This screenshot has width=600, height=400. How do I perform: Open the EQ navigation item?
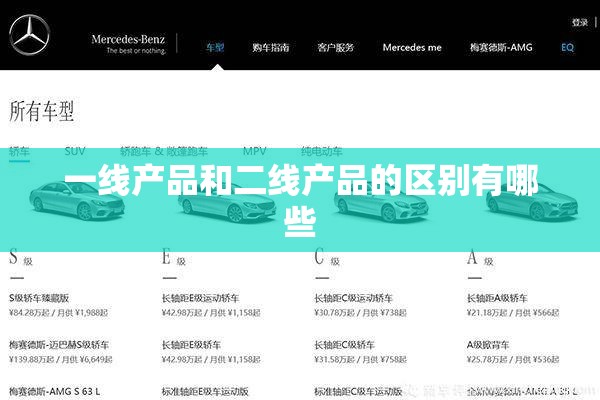click(x=567, y=47)
